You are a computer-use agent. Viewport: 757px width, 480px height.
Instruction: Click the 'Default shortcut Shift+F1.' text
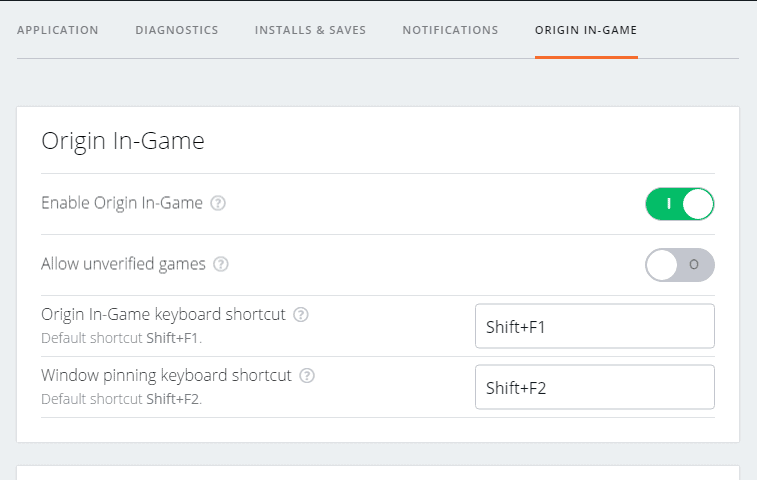[122, 338]
